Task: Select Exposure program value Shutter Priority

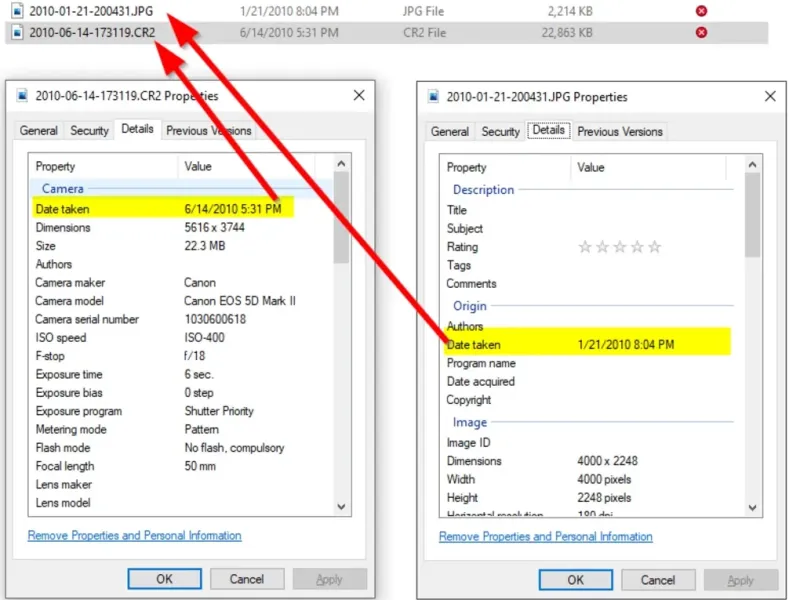Action: pos(219,411)
